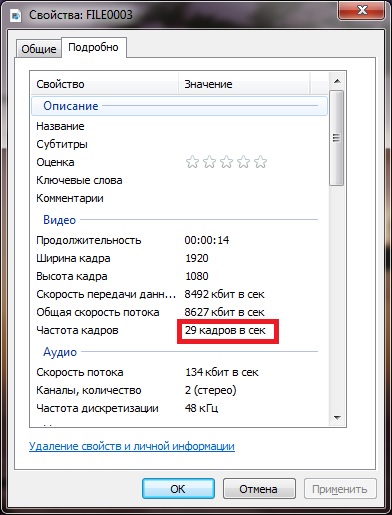
Task: Click the value 2 (стерео)
Action: point(211,390)
